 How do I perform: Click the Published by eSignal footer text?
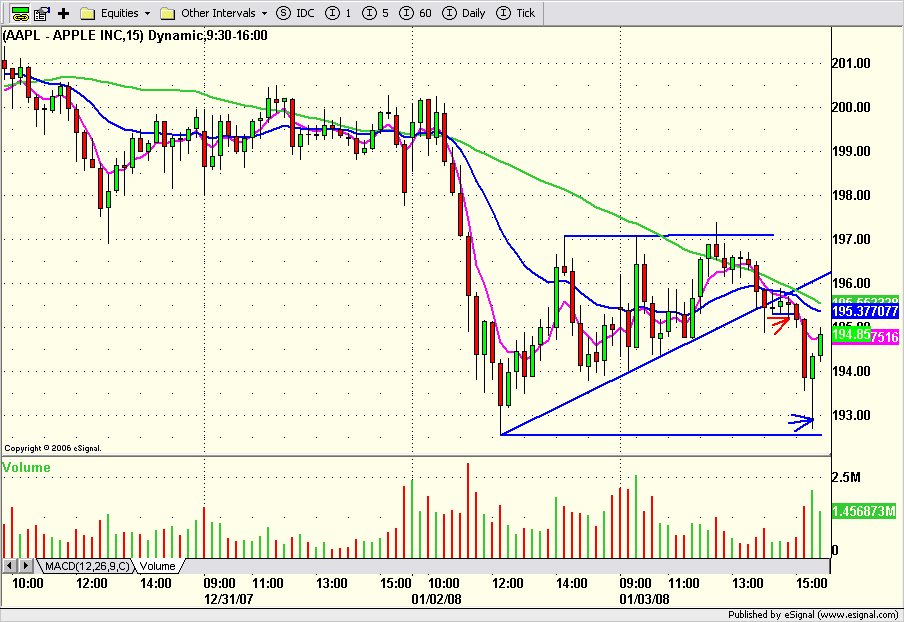point(813,615)
